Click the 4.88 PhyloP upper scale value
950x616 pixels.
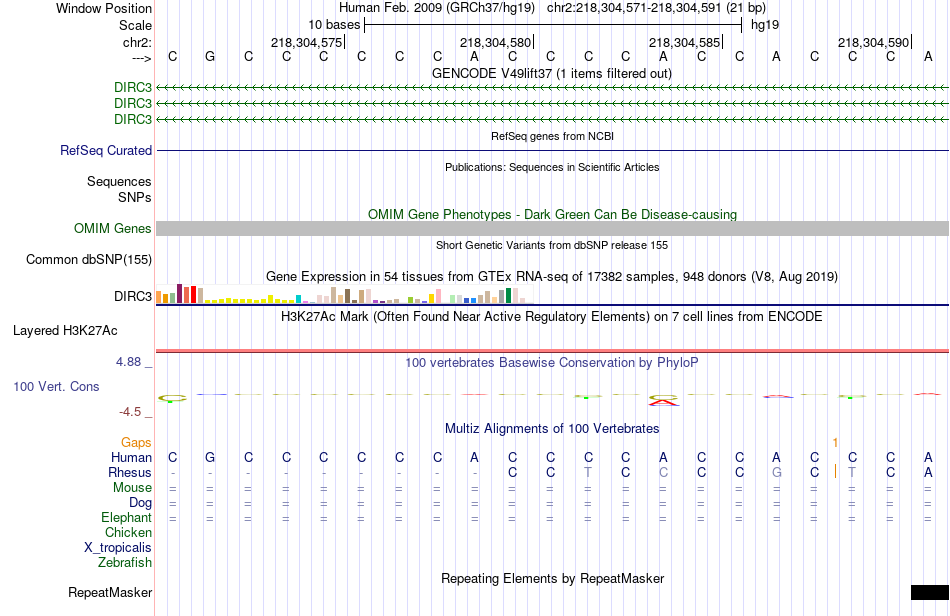coord(128,362)
